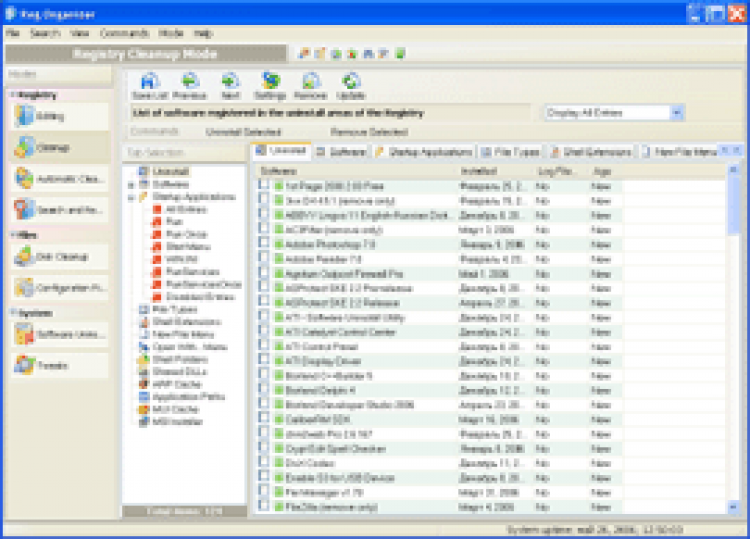Open the Mode menu
The width and height of the screenshot is (750, 539).
coord(171,33)
